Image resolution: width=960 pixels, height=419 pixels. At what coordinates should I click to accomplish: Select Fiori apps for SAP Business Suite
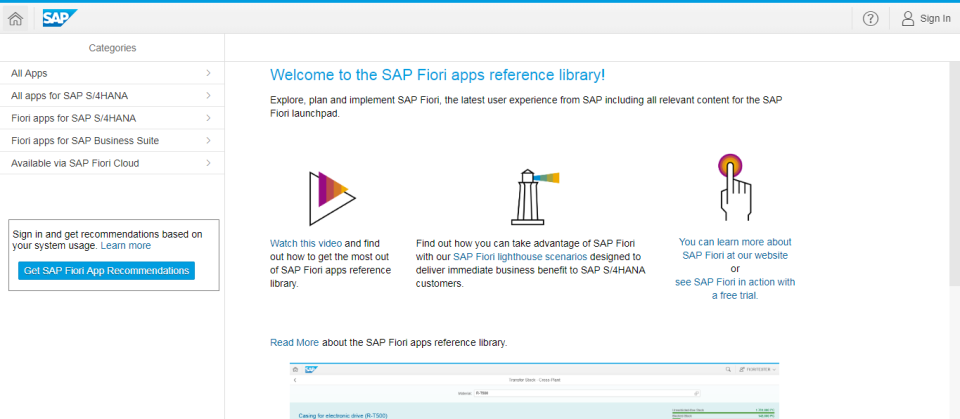[85, 141]
